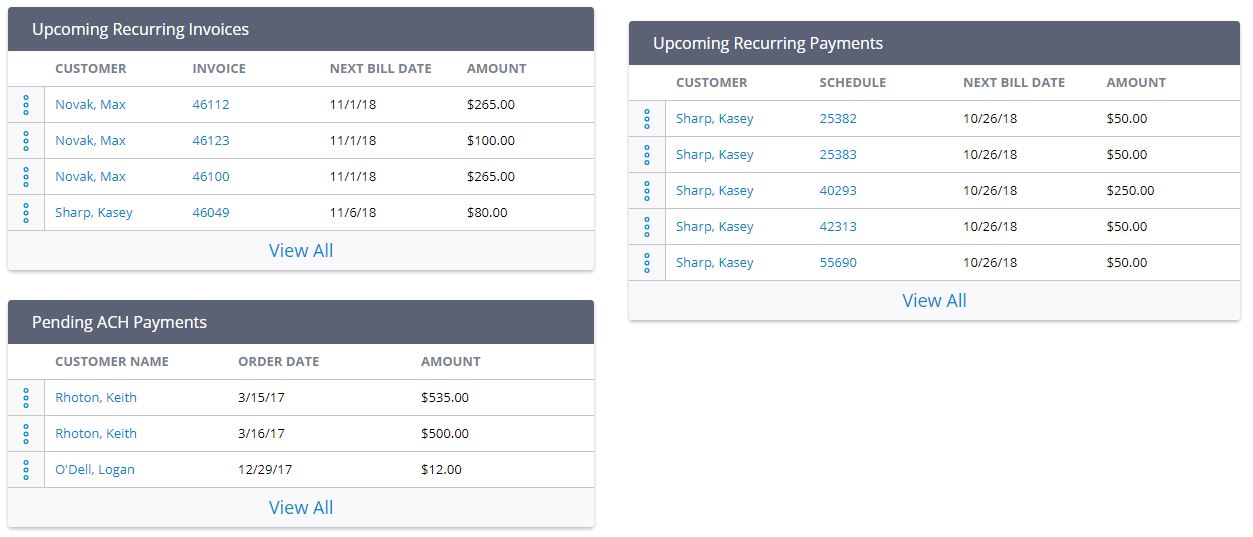Open actions menu for $535.00 ACH payment
Screen dimensions: 1253x537
point(26,398)
